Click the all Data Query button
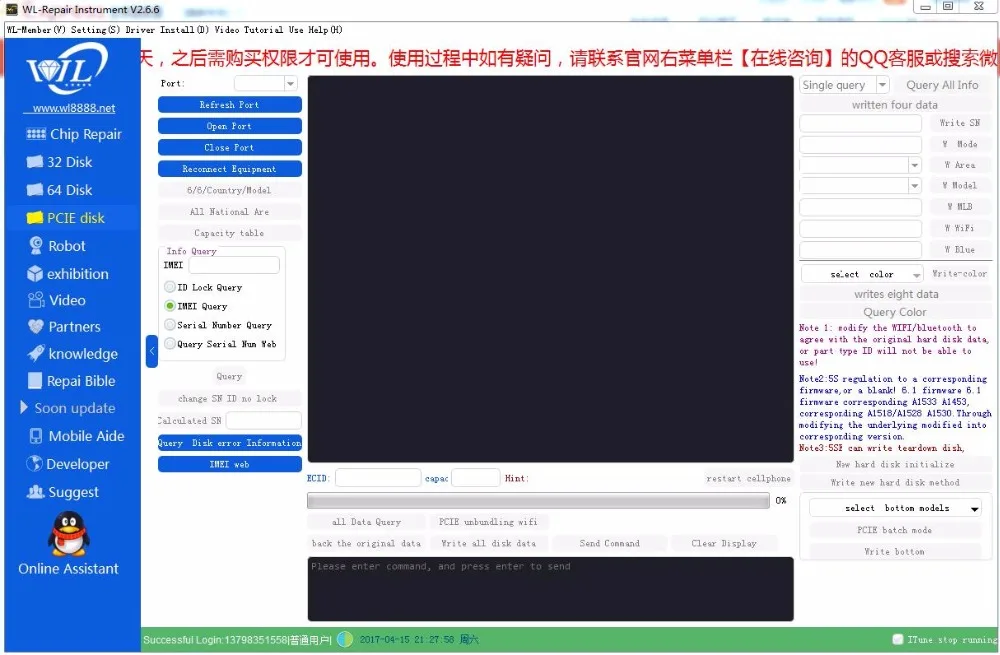This screenshot has height=655, width=1000. coord(366,522)
